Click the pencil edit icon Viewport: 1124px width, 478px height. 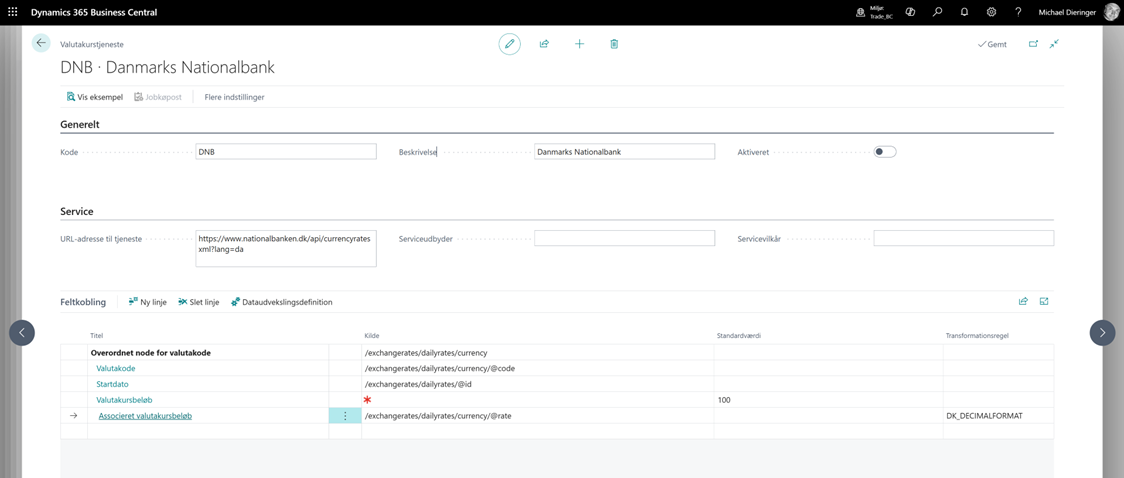pos(510,44)
